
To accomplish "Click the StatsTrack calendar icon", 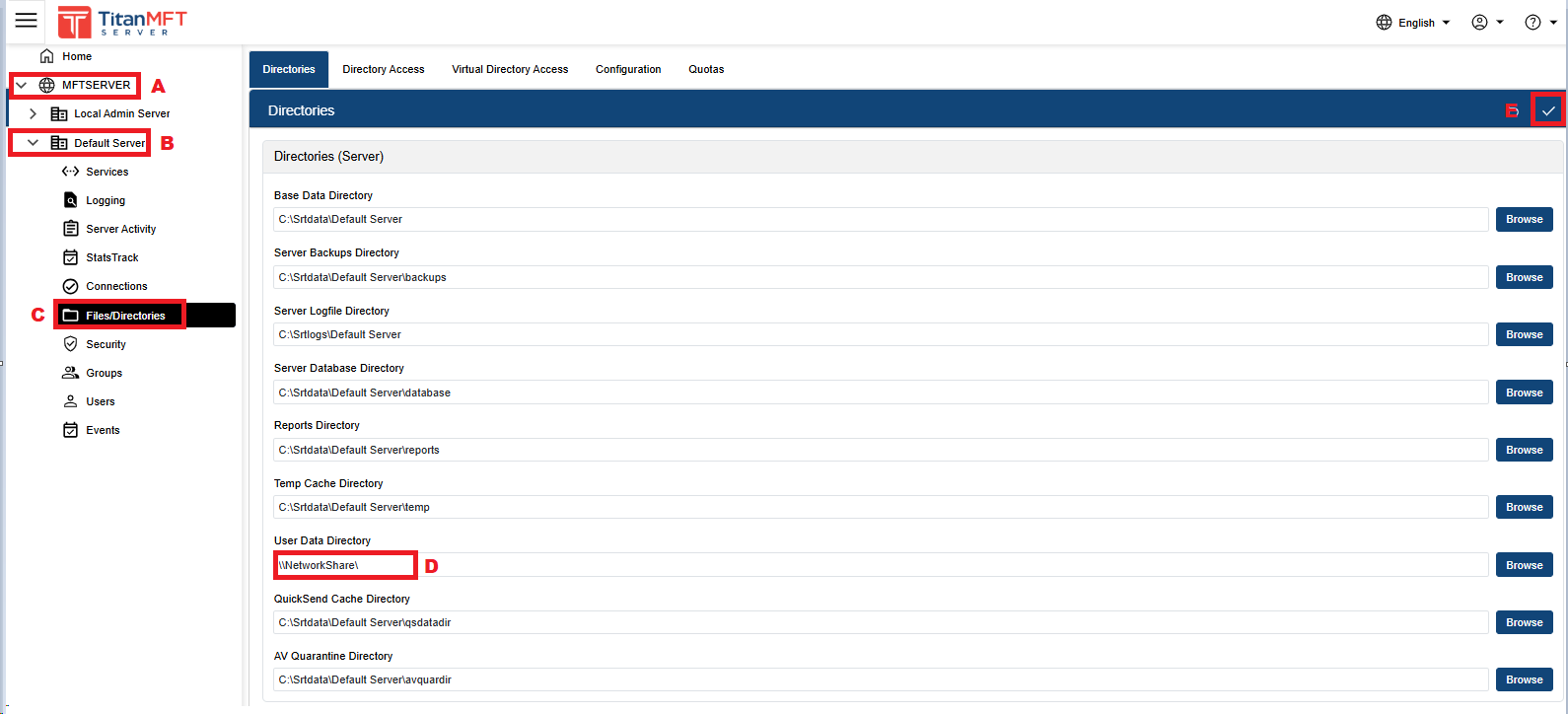I will (70, 257).
